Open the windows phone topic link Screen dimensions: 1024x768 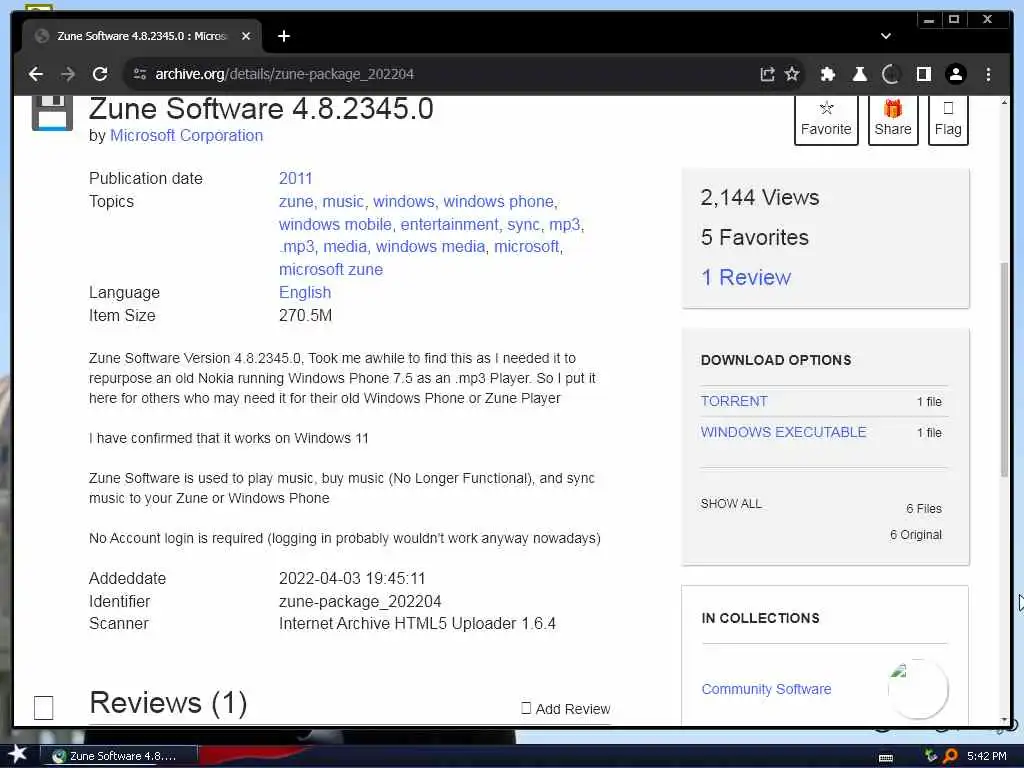pyautogui.click(x=498, y=202)
